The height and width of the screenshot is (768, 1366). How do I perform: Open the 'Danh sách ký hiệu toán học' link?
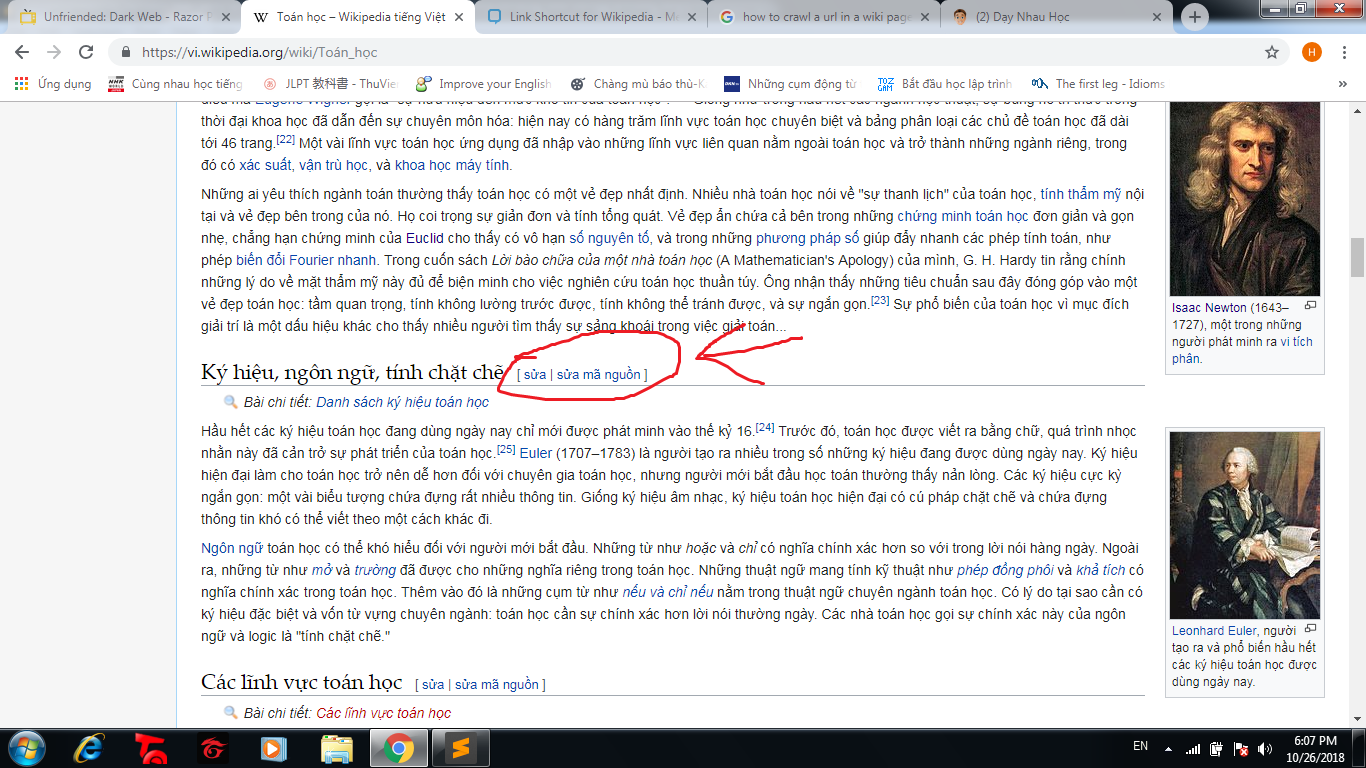pos(402,402)
